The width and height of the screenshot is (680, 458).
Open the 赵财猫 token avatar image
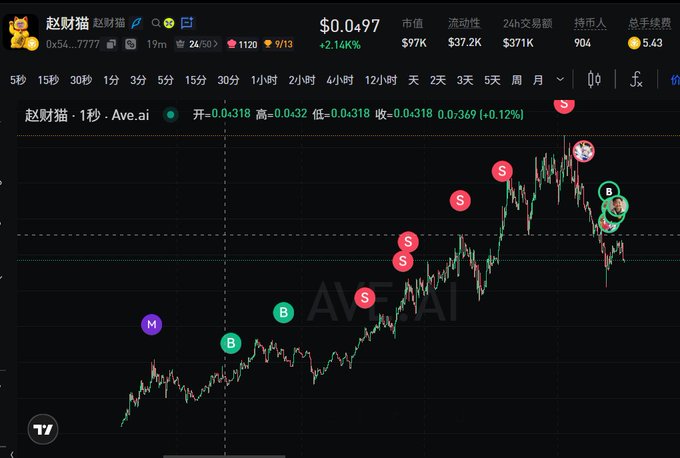coord(20,32)
